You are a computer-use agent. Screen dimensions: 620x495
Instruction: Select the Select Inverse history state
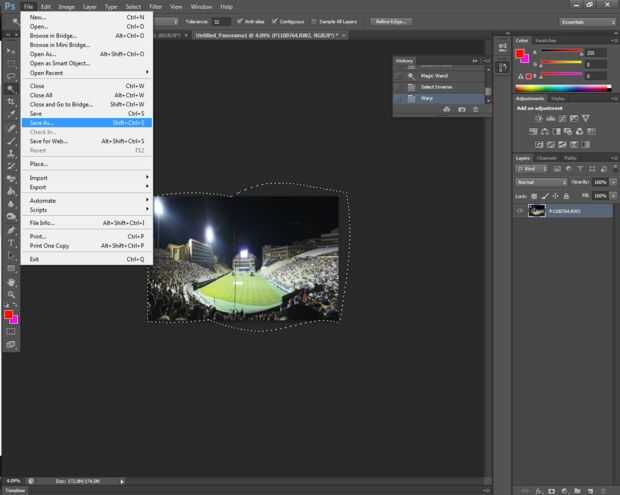[x=439, y=87]
